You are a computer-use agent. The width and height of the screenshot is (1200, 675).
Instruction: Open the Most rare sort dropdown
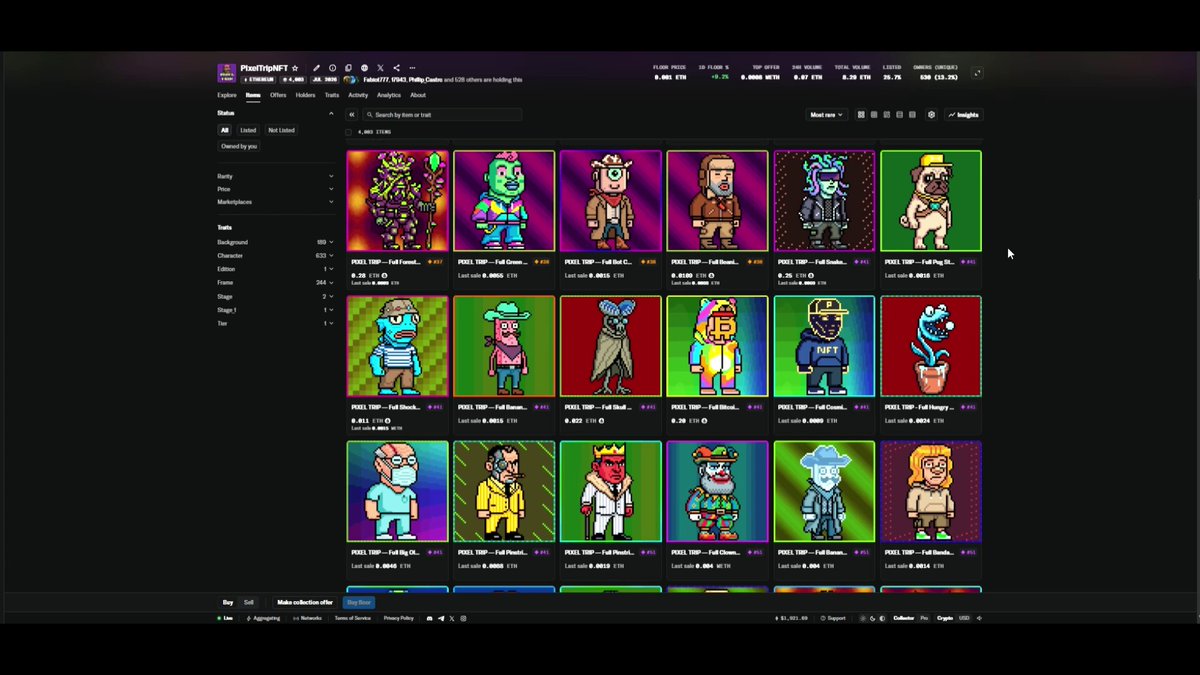click(826, 115)
